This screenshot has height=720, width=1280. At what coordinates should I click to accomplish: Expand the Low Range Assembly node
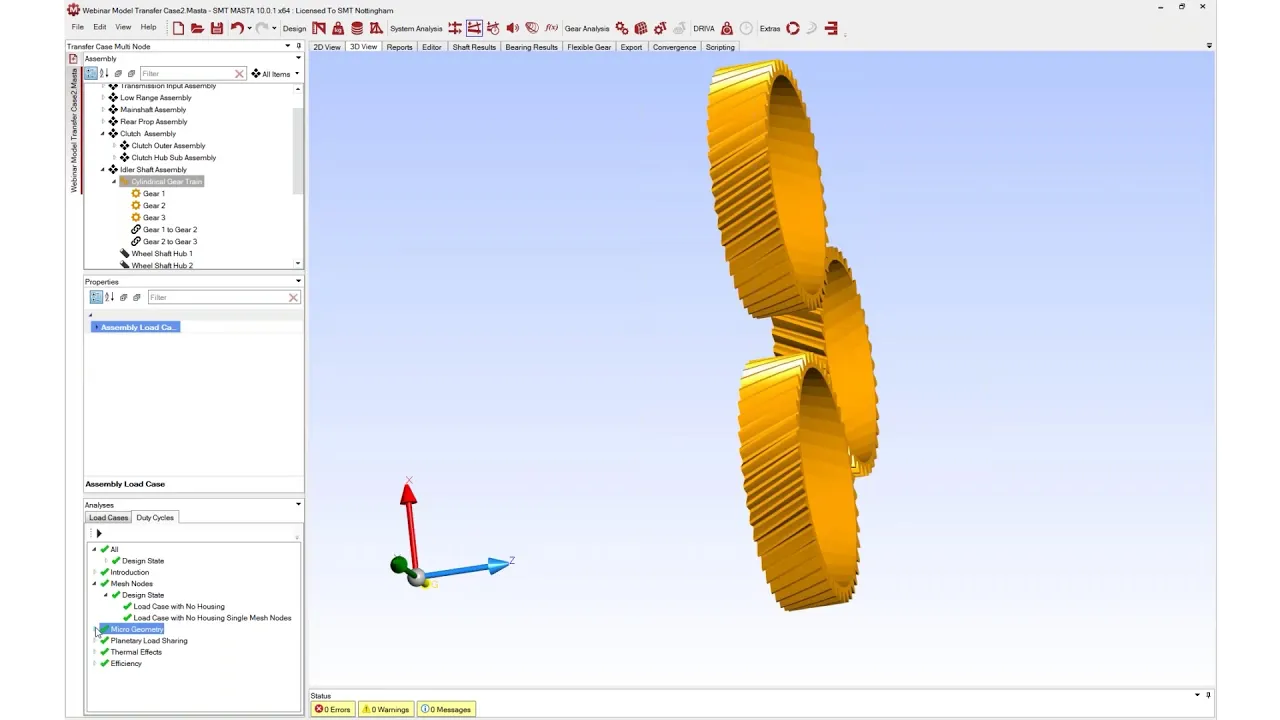(x=102, y=98)
